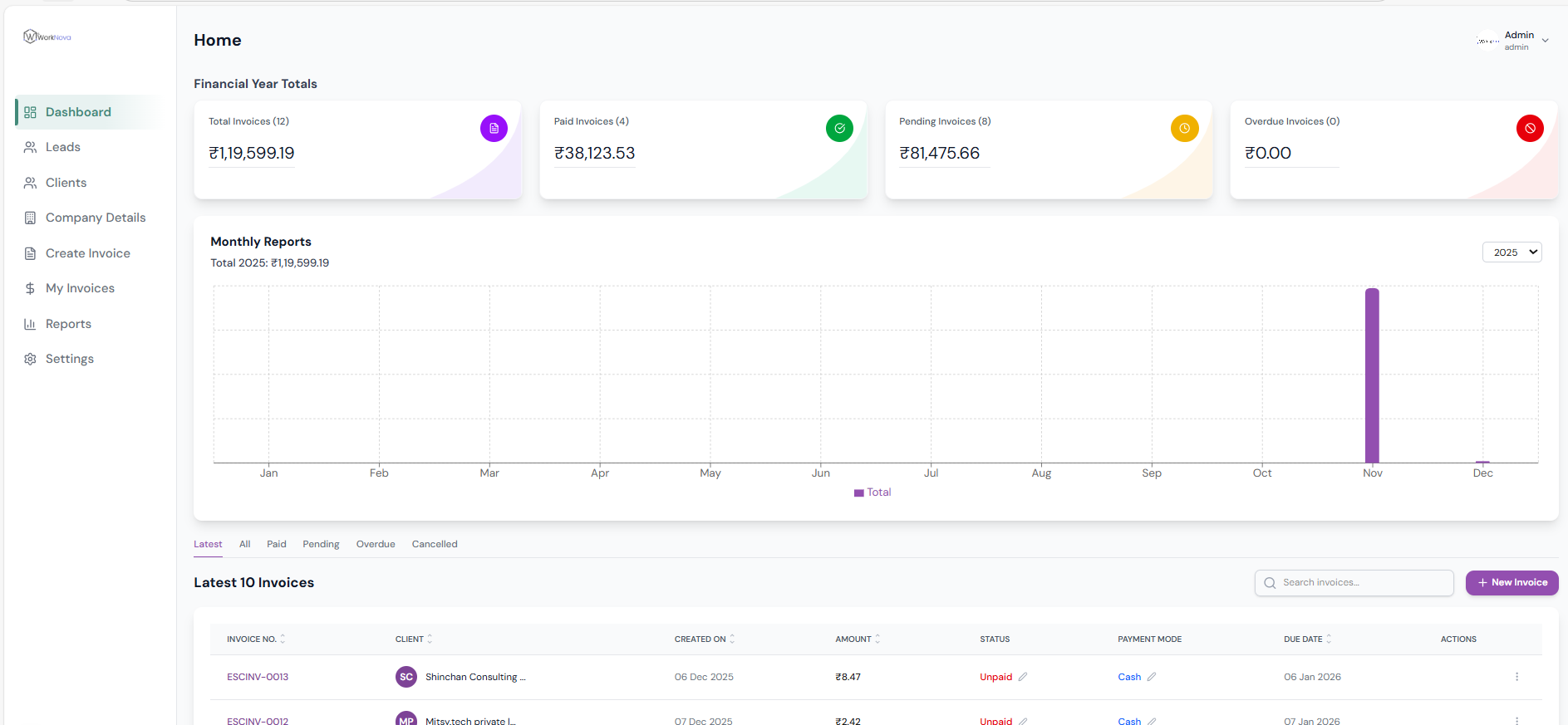This screenshot has width=1568, height=725.
Task: Open invoice ESCINV-0013 link
Action: tap(258, 677)
